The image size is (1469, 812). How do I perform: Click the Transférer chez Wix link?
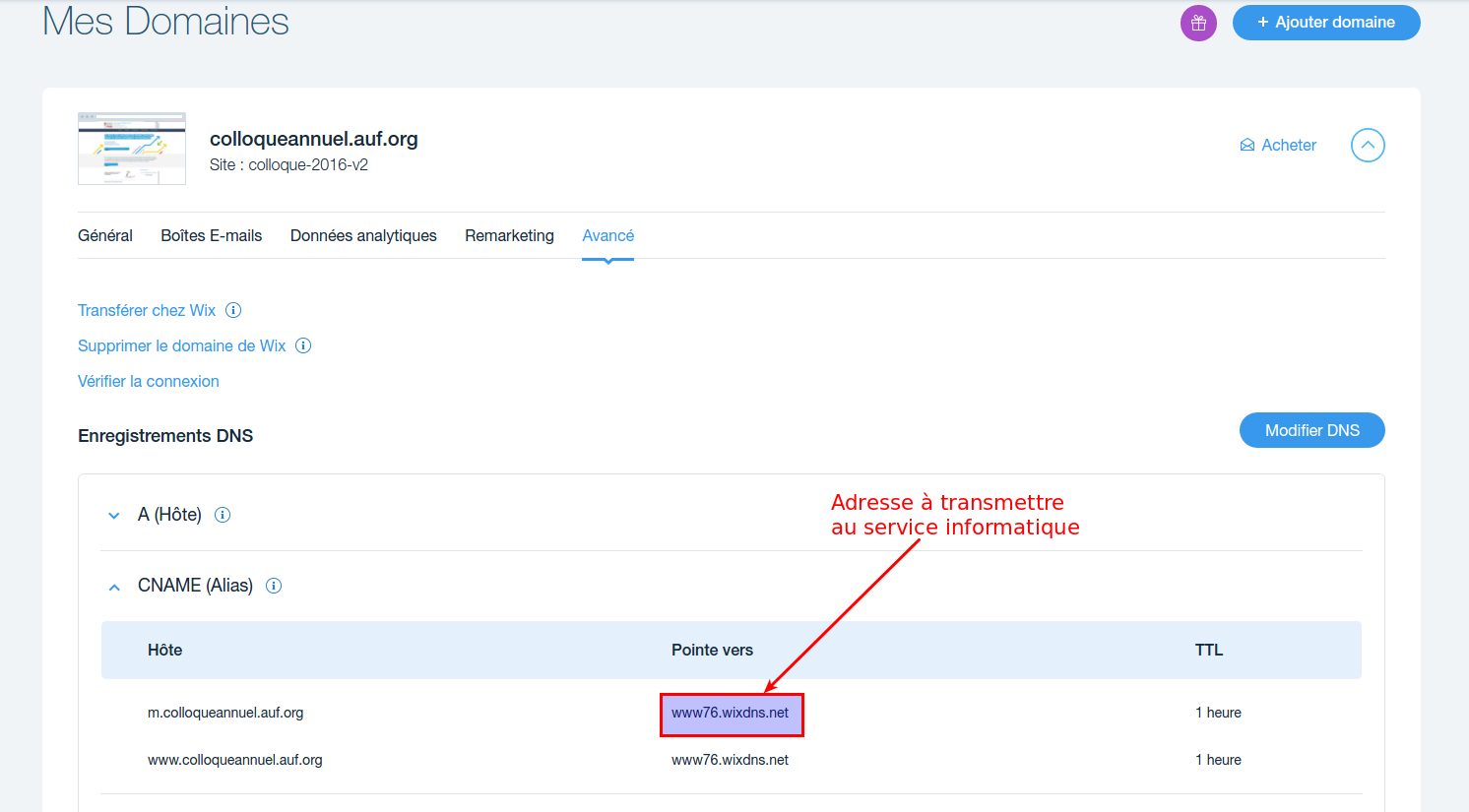click(x=147, y=310)
